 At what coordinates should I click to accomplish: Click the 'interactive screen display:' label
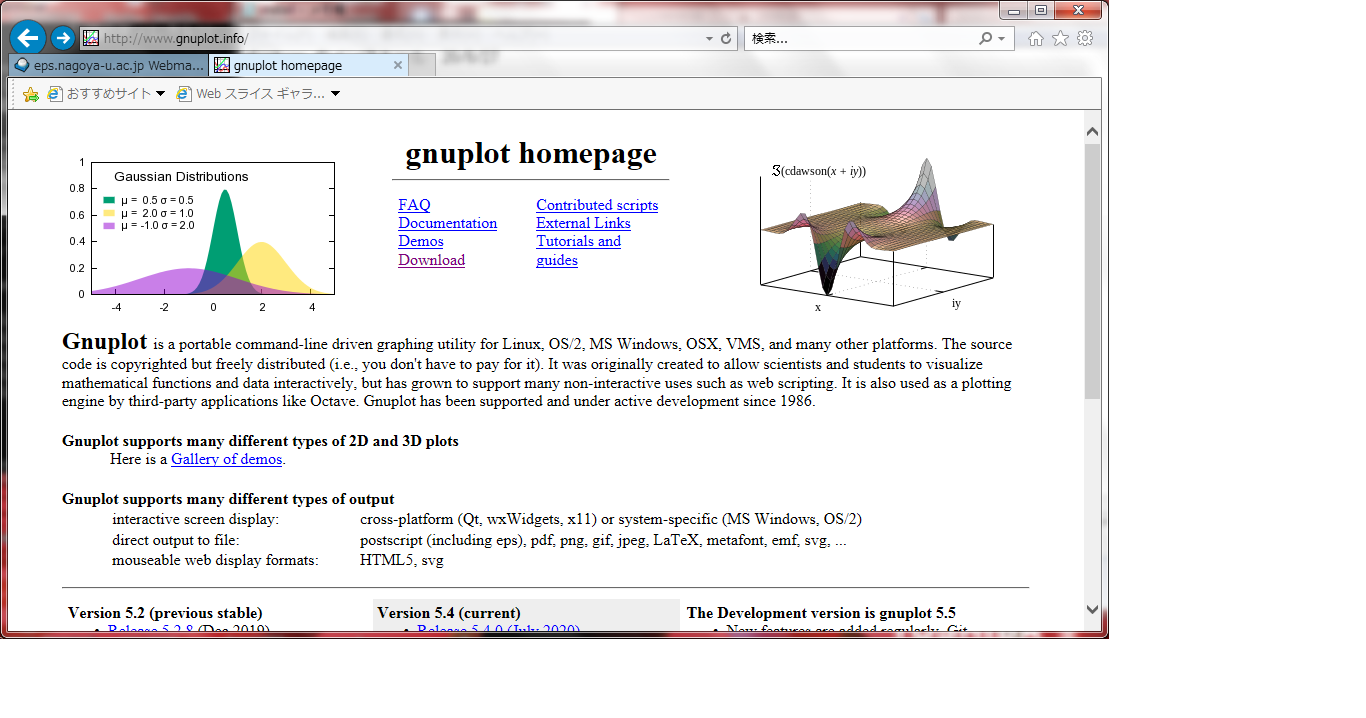(196, 519)
